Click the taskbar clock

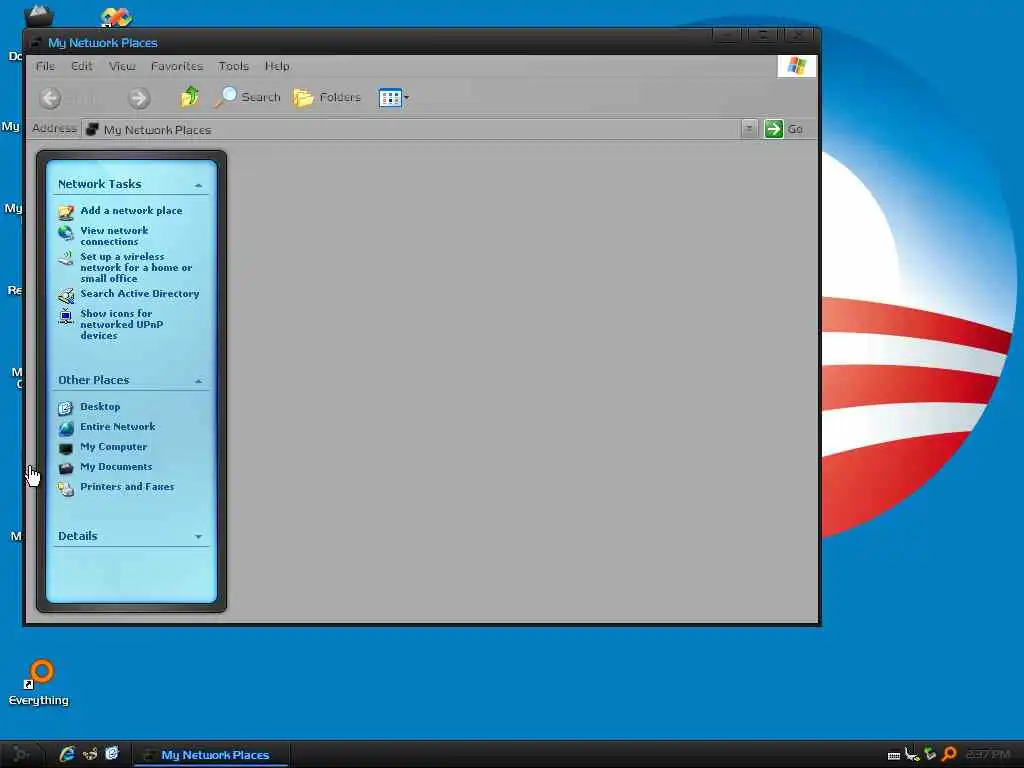988,754
